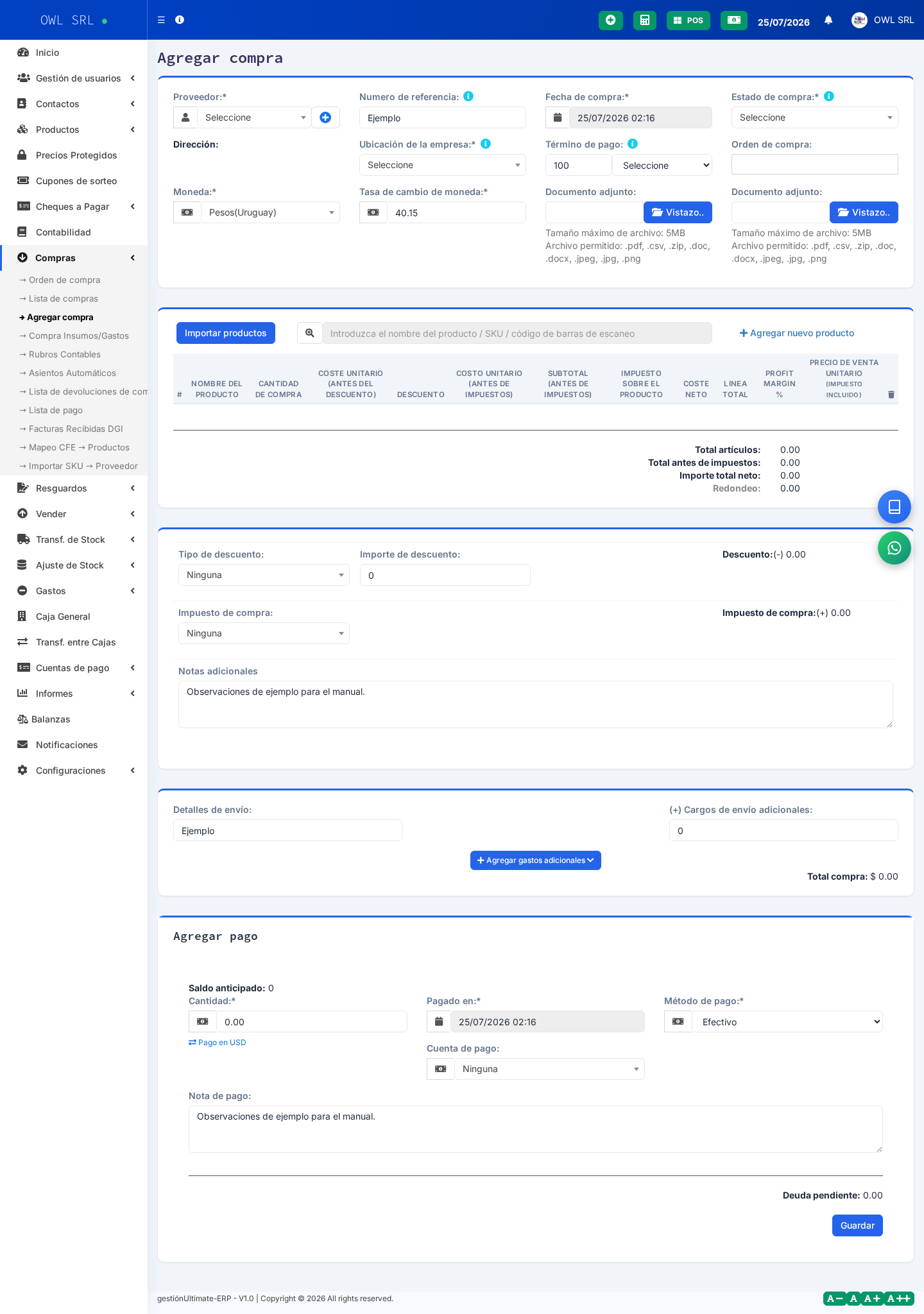Click info icon beside Numero de referencia
Screen dimensions: 924x1314
(468, 96)
